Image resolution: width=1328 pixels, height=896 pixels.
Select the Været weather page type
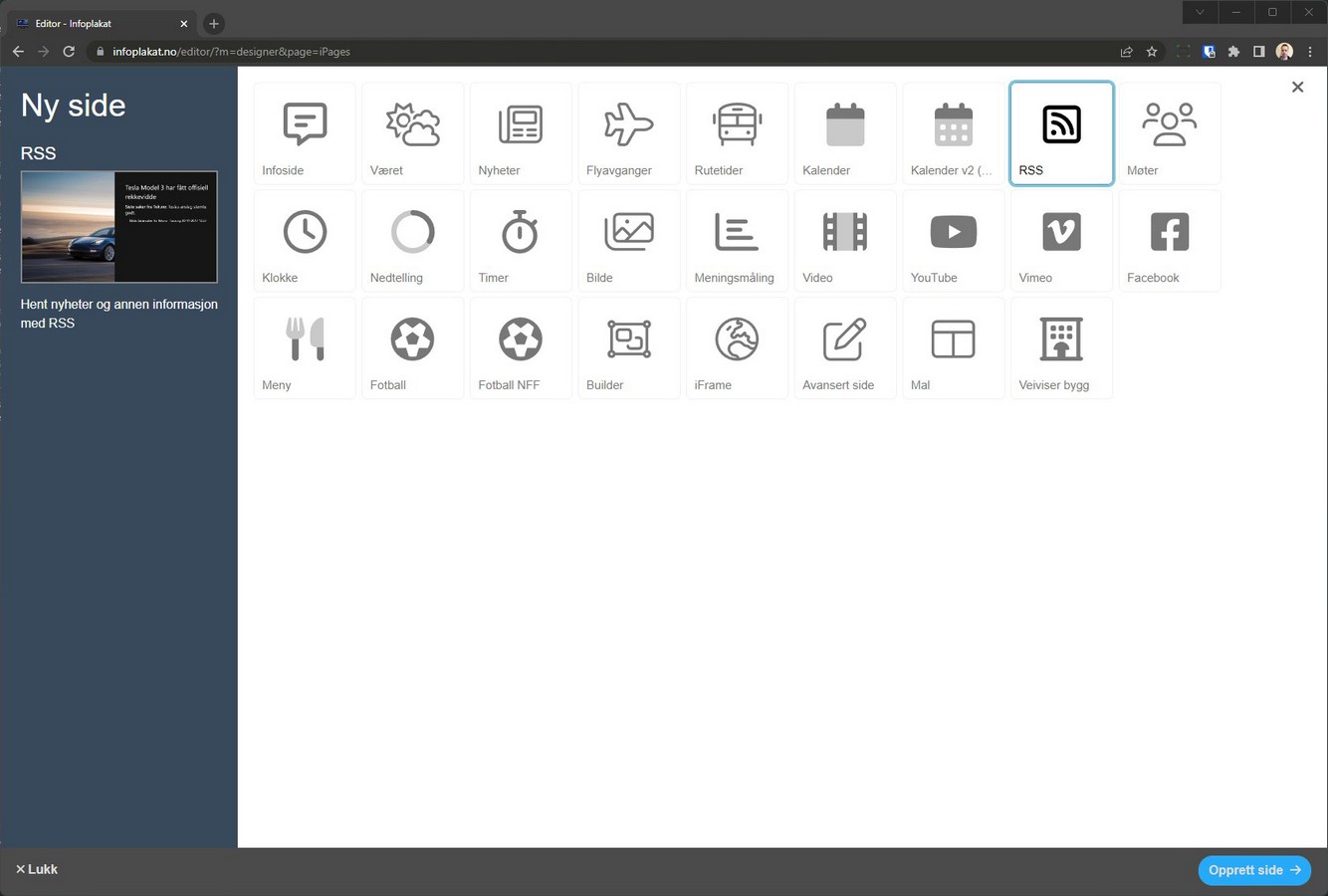point(412,133)
